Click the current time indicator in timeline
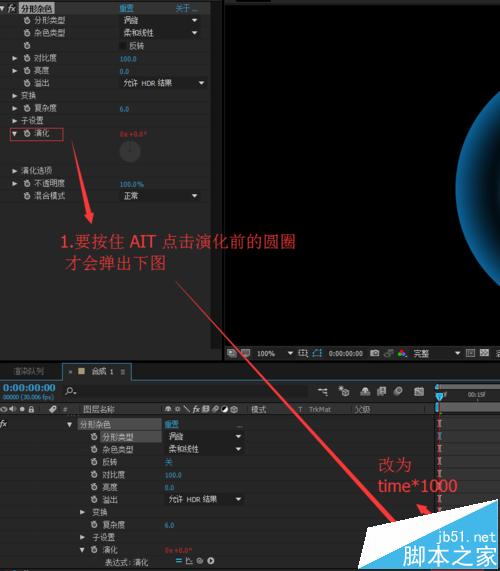 [x=440, y=396]
